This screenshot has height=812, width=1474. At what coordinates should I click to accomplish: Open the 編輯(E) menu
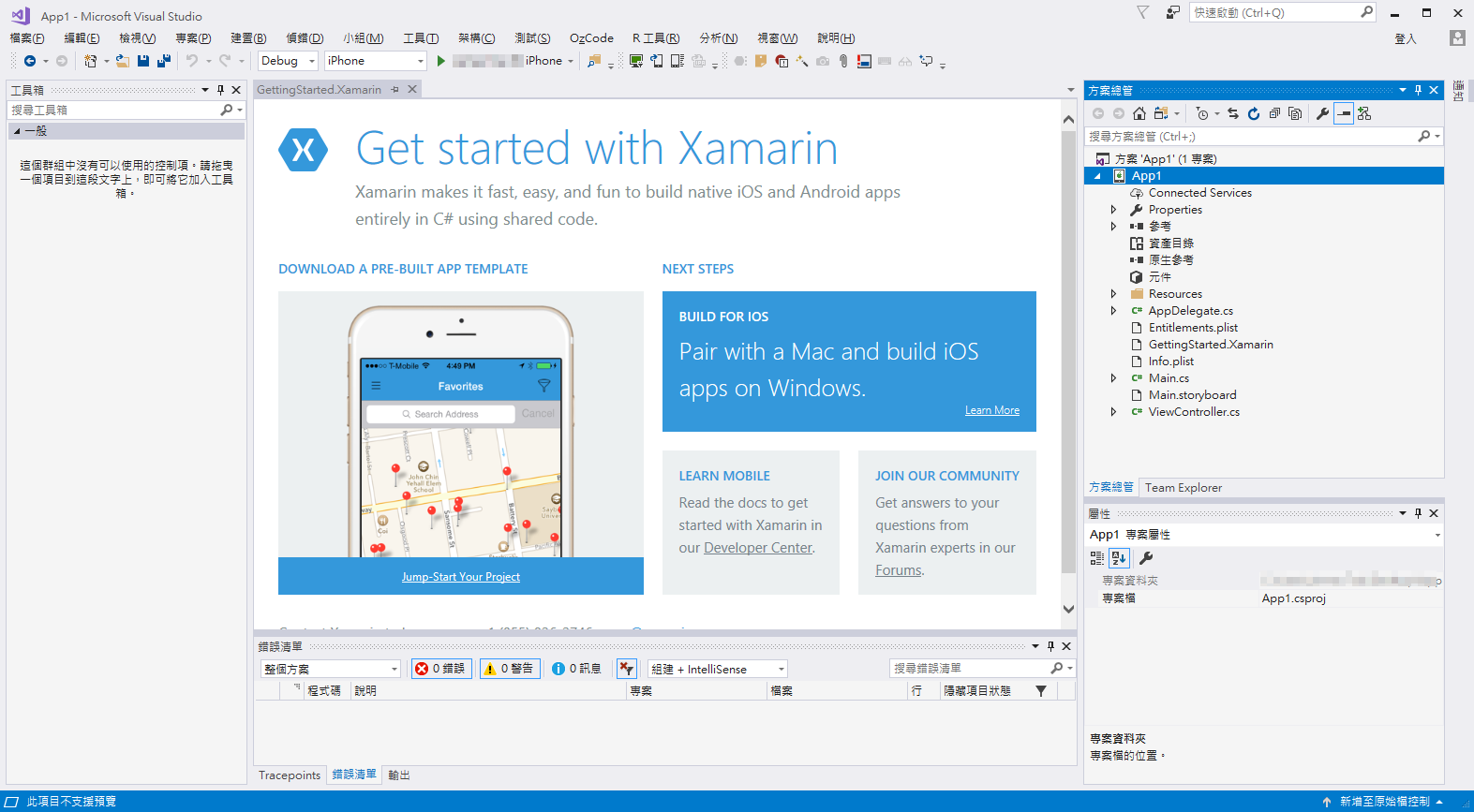82,38
